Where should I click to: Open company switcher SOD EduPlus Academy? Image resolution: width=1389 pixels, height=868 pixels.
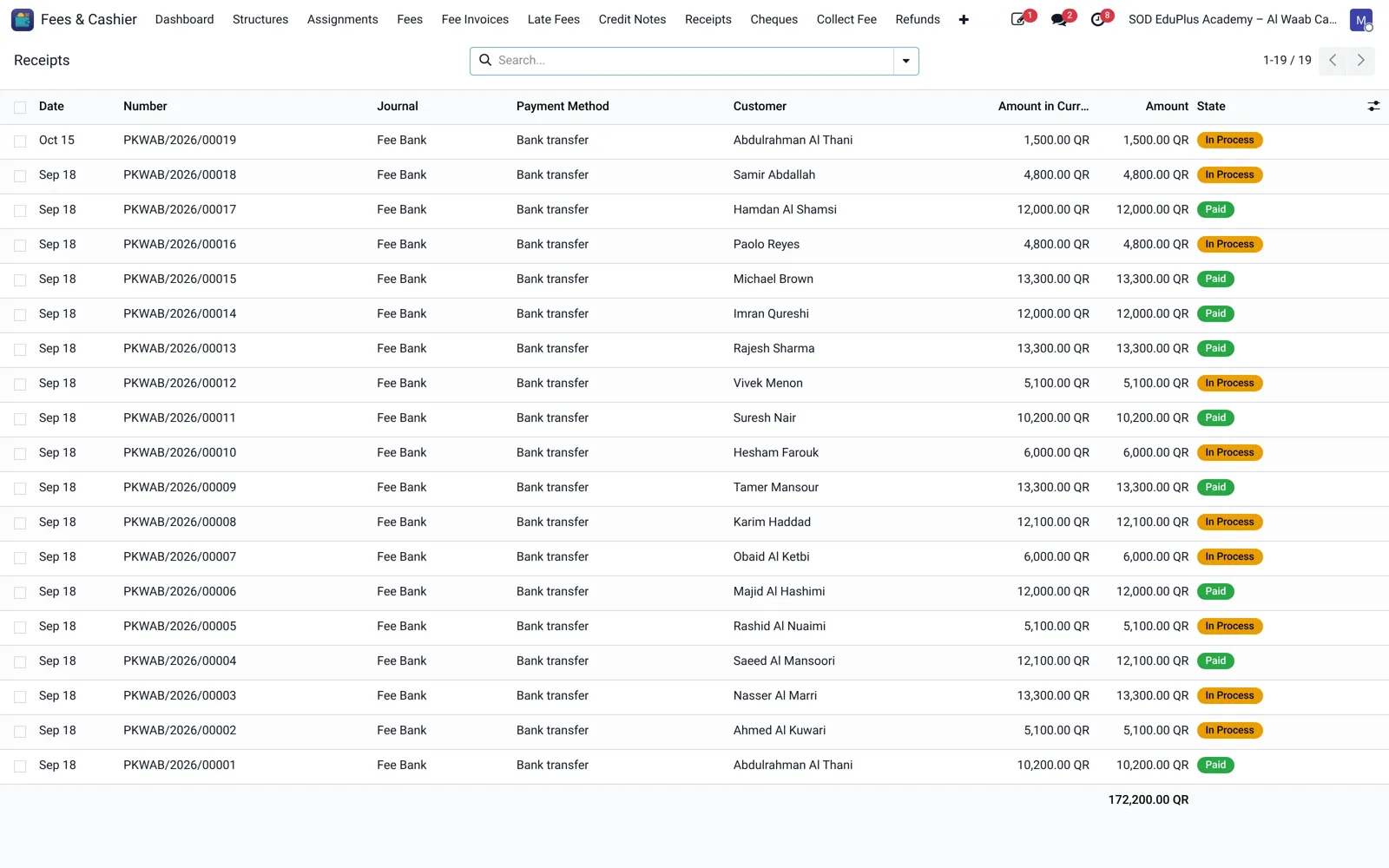[x=1232, y=19]
